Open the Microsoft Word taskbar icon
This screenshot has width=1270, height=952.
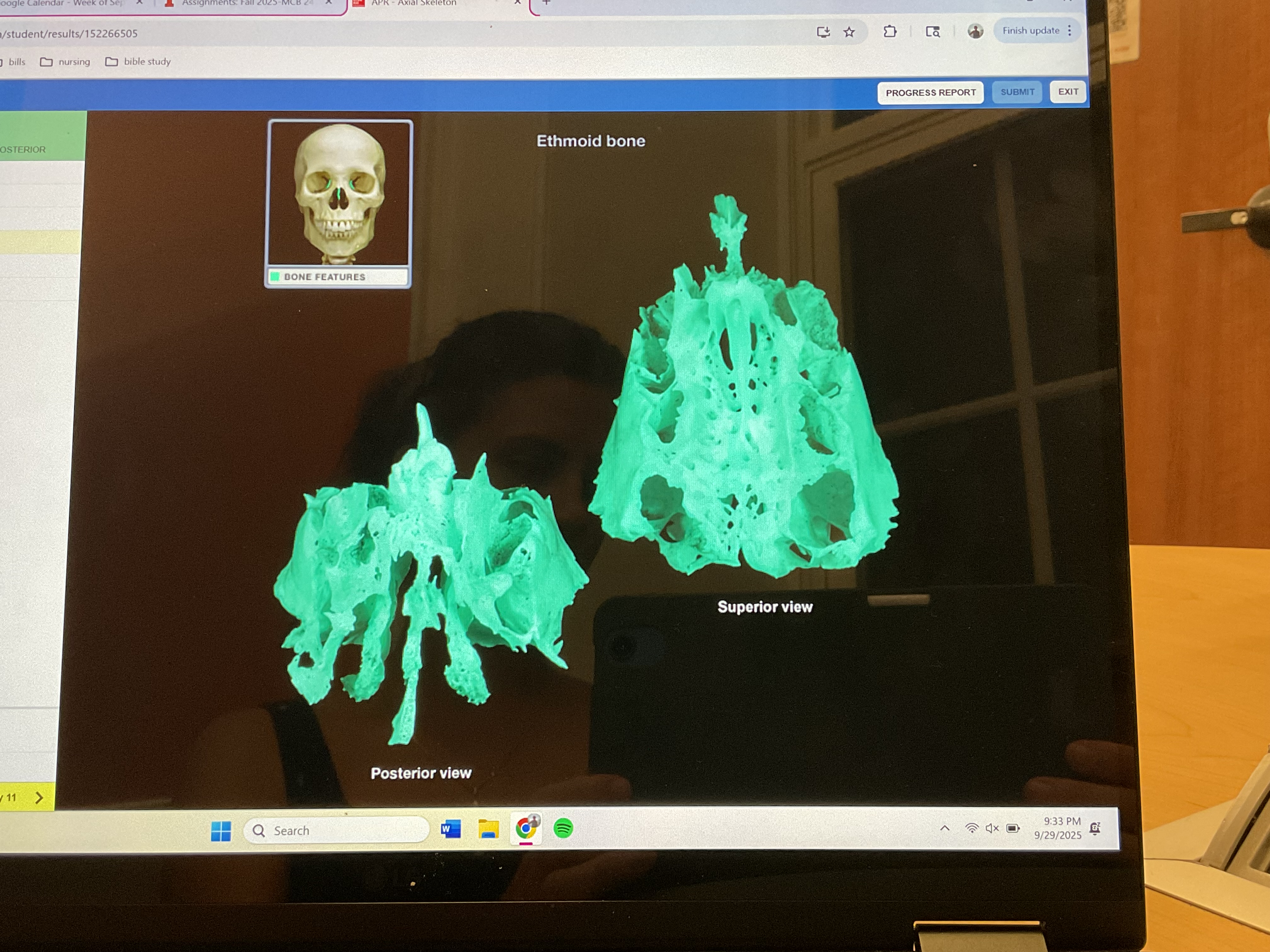[451, 829]
